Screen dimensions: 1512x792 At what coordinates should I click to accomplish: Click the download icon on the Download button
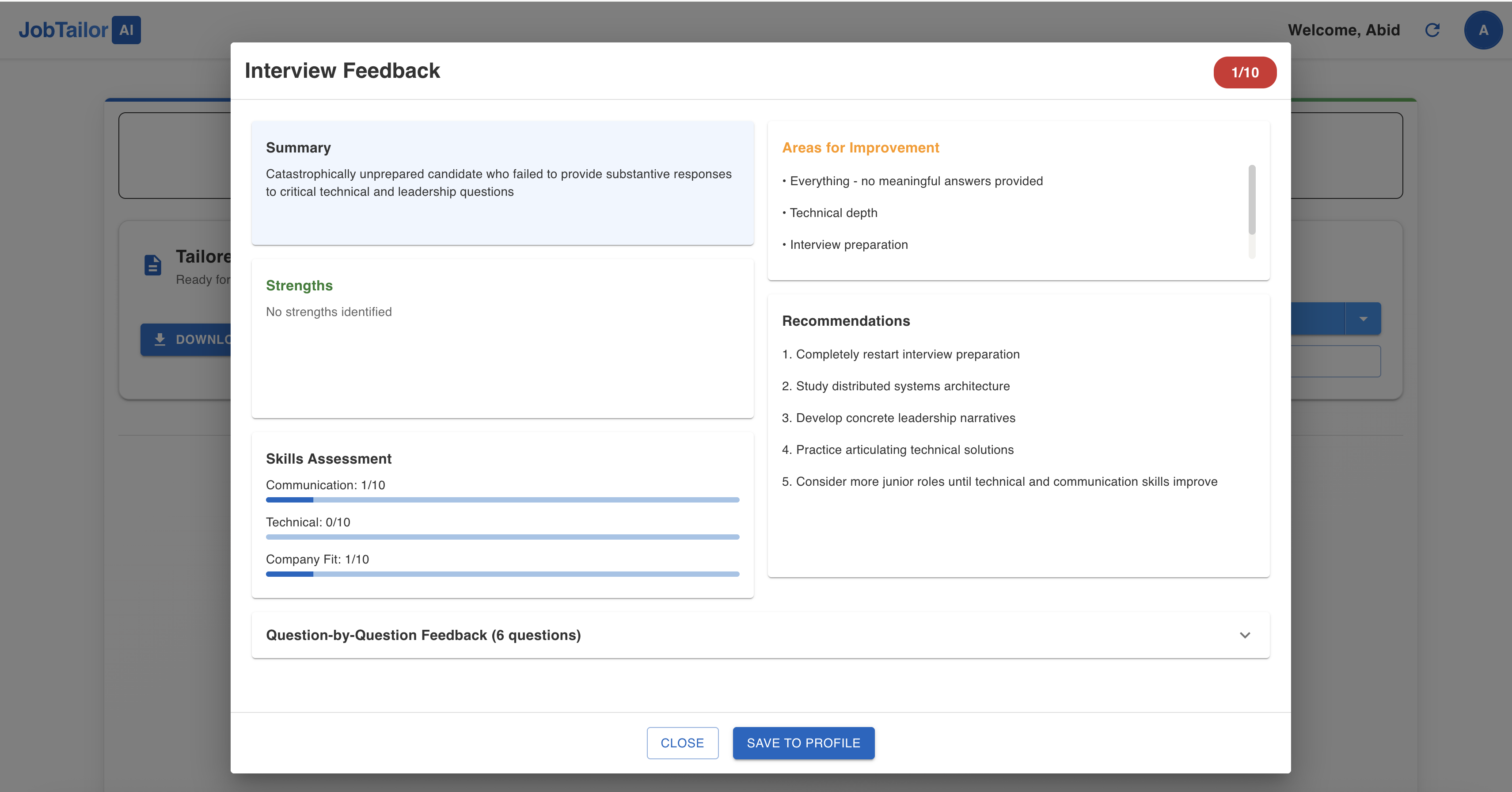point(160,339)
